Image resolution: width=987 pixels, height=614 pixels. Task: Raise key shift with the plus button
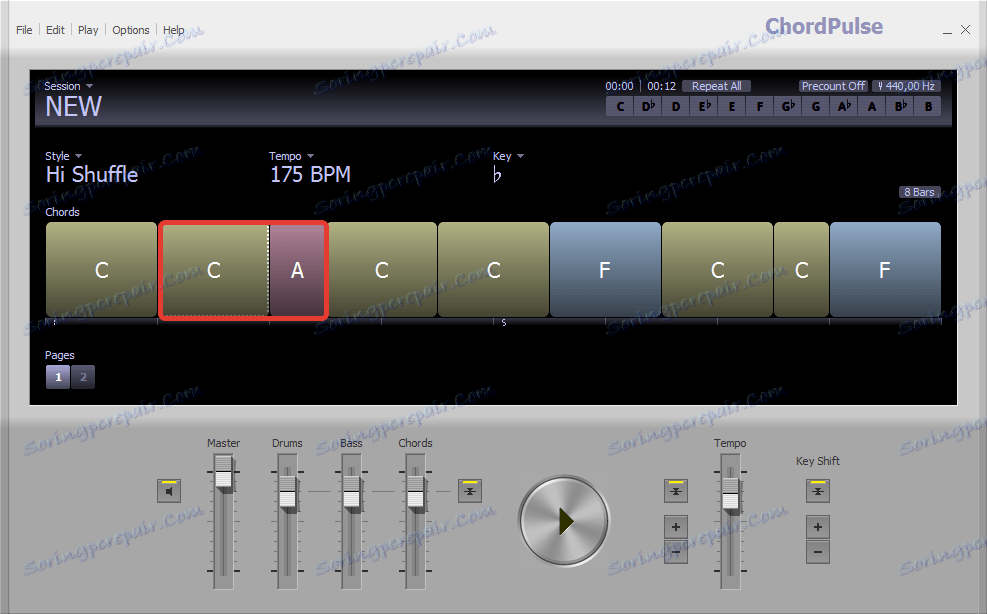coord(818,526)
